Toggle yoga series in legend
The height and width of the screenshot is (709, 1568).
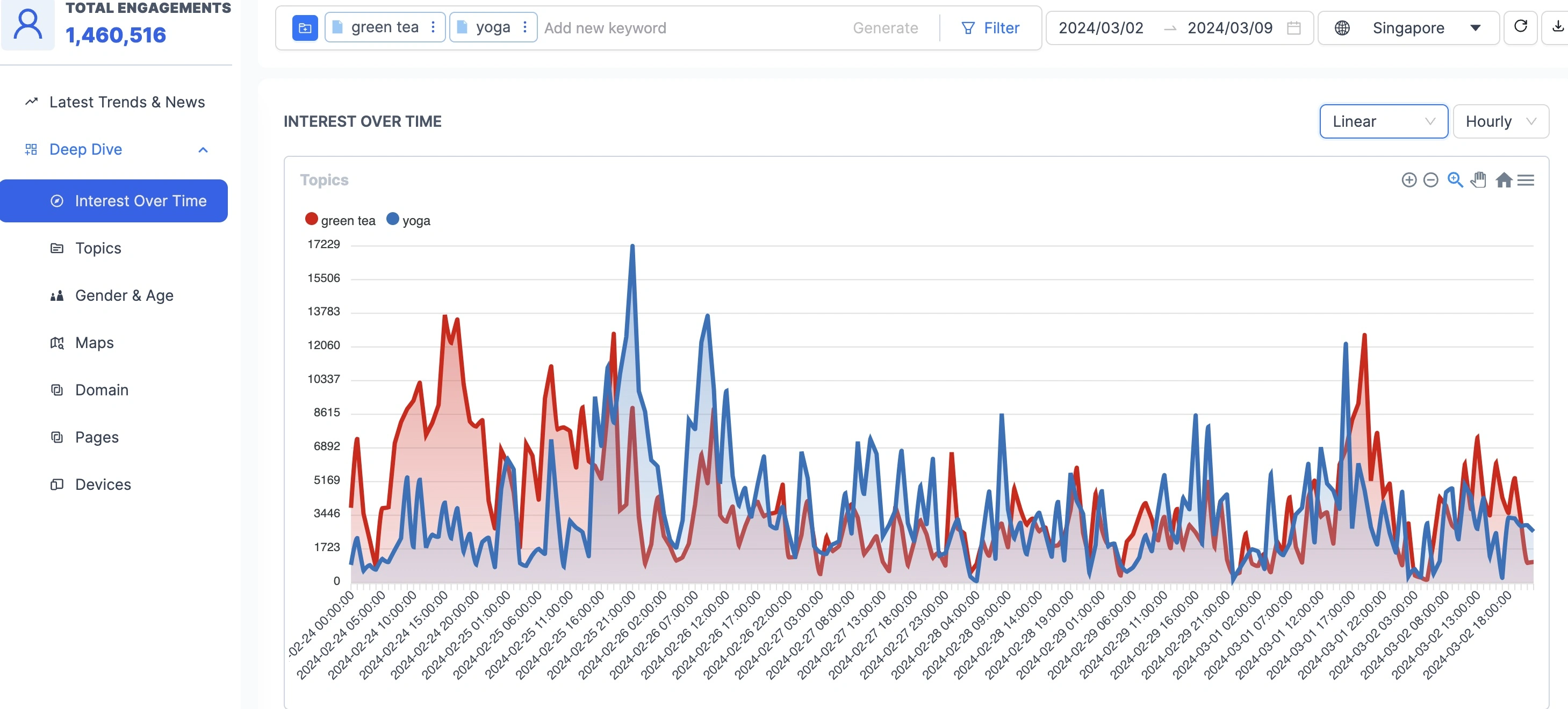click(408, 220)
